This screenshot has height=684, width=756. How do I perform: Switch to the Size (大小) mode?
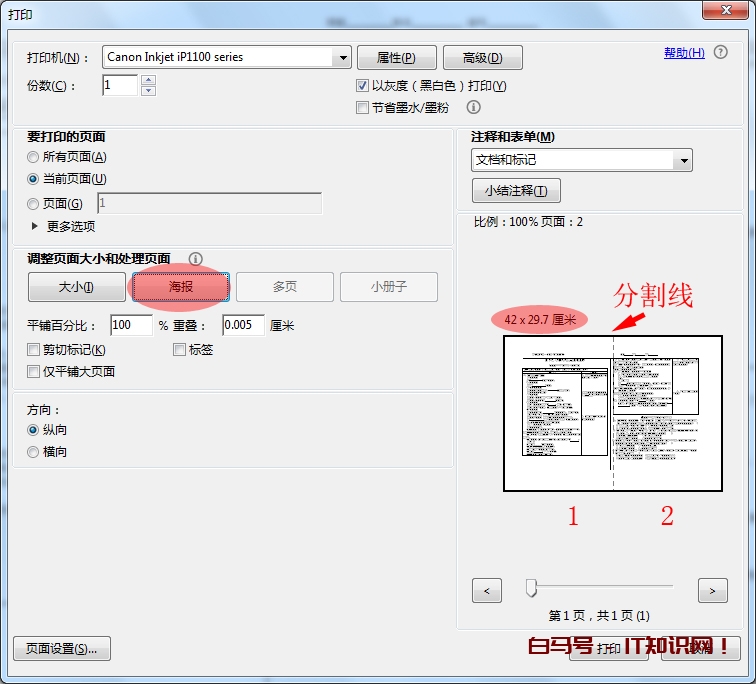coord(77,287)
